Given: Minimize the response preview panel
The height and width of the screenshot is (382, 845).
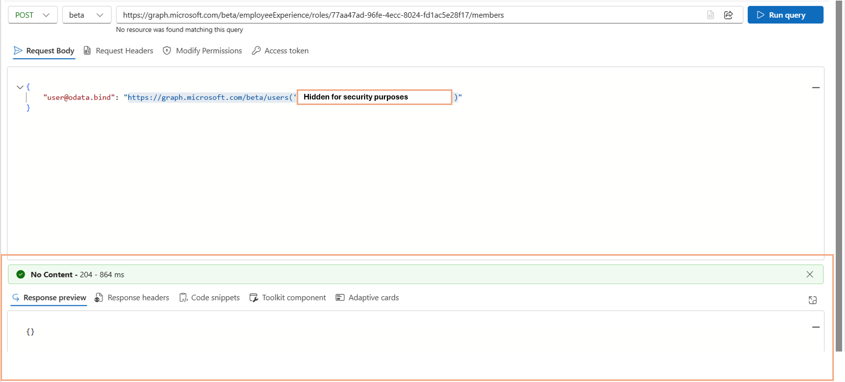Looking at the screenshot, I should click(815, 327).
